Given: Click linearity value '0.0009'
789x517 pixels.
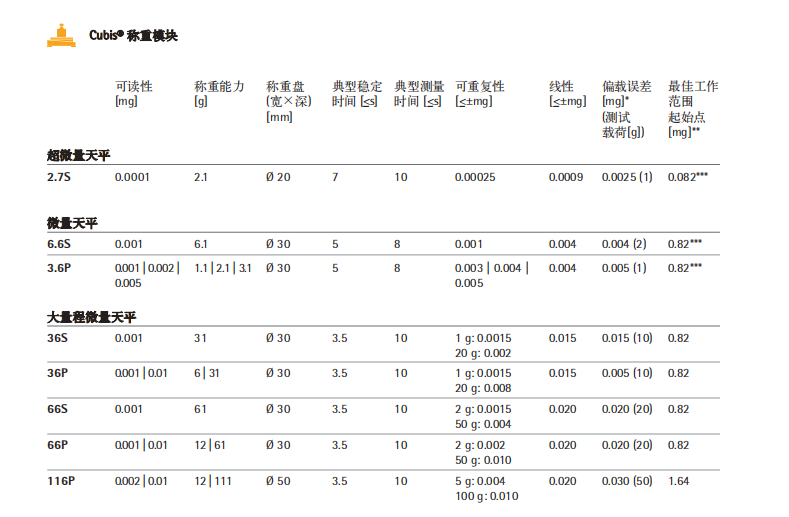Looking at the screenshot, I should 566,177.
